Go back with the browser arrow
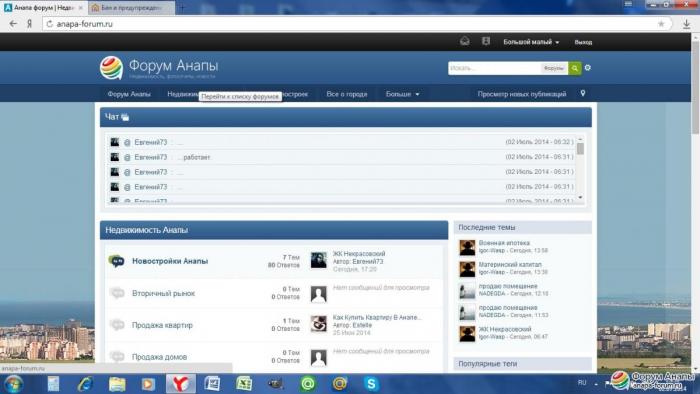The height and width of the screenshot is (394, 700). tap(13, 24)
